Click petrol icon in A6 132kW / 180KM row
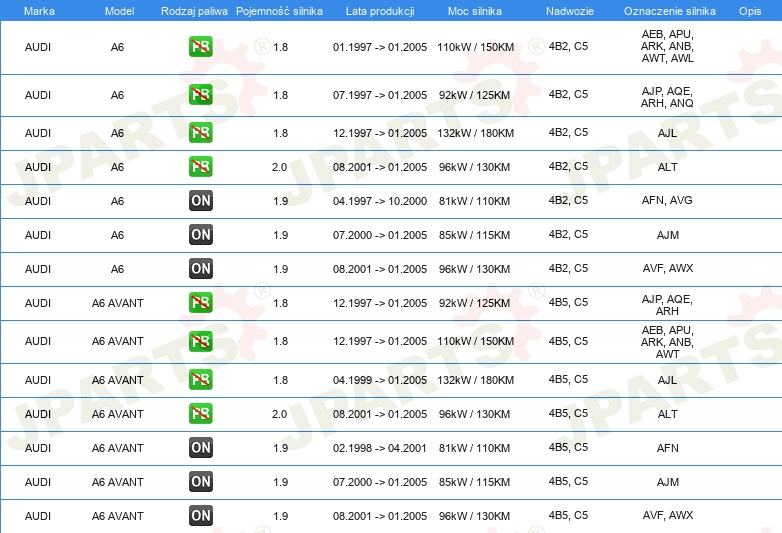The height and width of the screenshot is (533, 782). tap(200, 133)
